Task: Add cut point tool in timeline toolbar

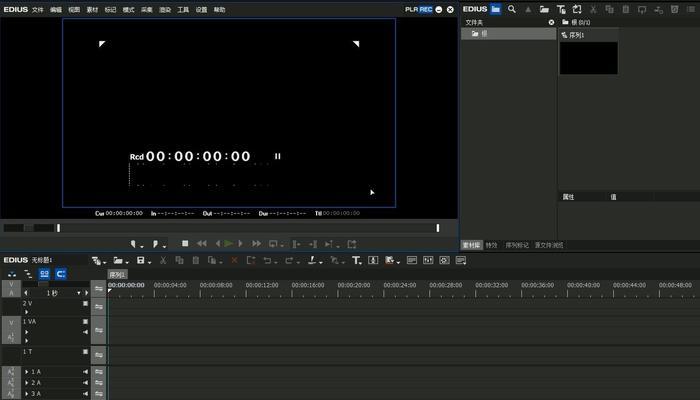Action: [x=313, y=260]
